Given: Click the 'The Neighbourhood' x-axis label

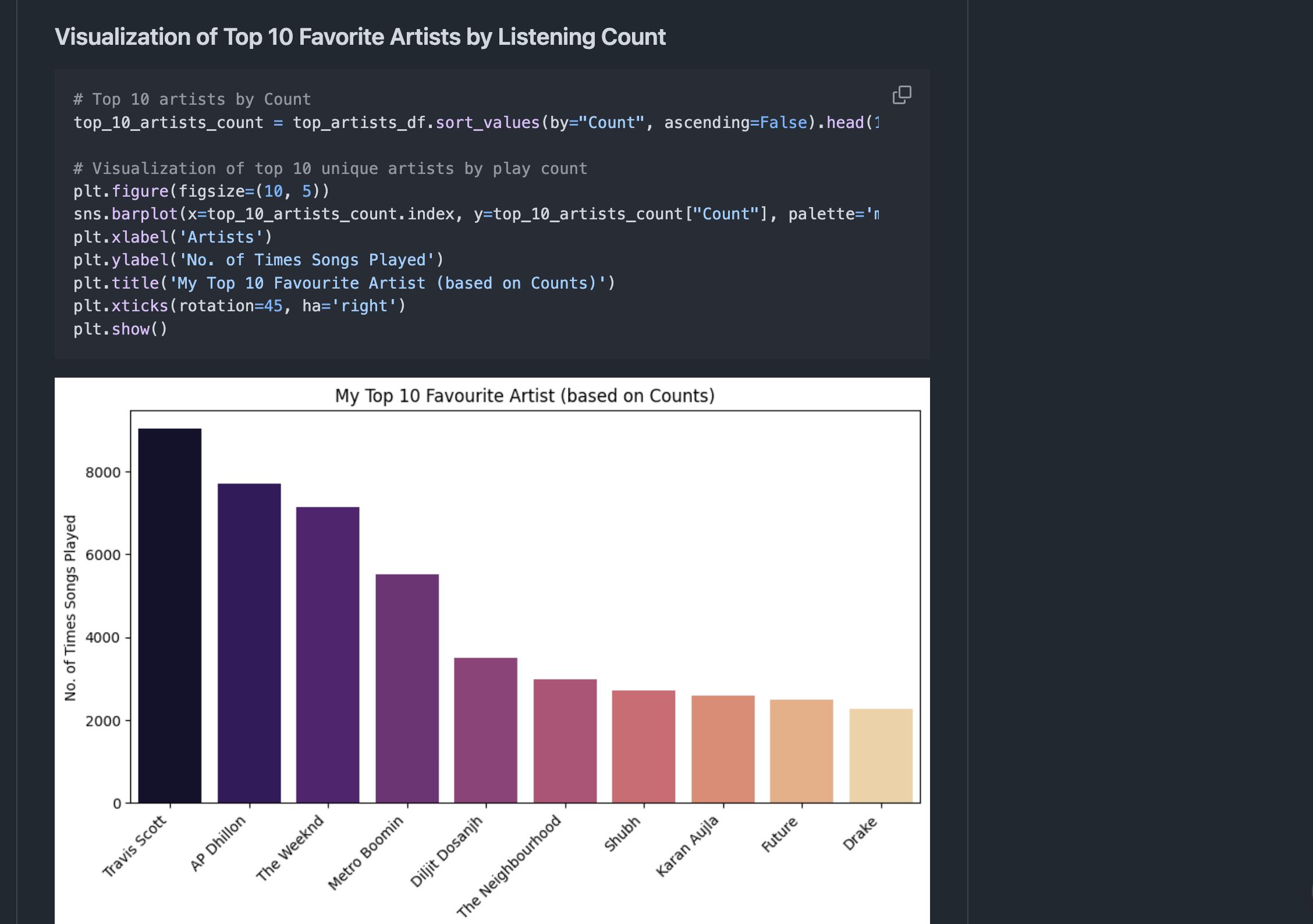Looking at the screenshot, I should (509, 866).
